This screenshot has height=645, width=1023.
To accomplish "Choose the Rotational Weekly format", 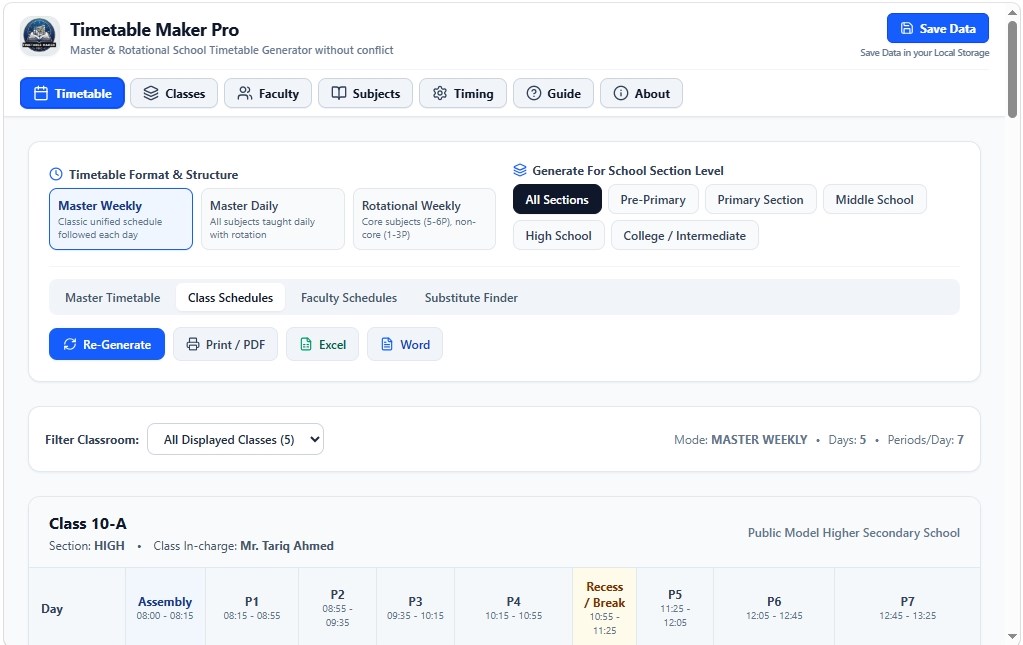I will pyautogui.click(x=425, y=219).
